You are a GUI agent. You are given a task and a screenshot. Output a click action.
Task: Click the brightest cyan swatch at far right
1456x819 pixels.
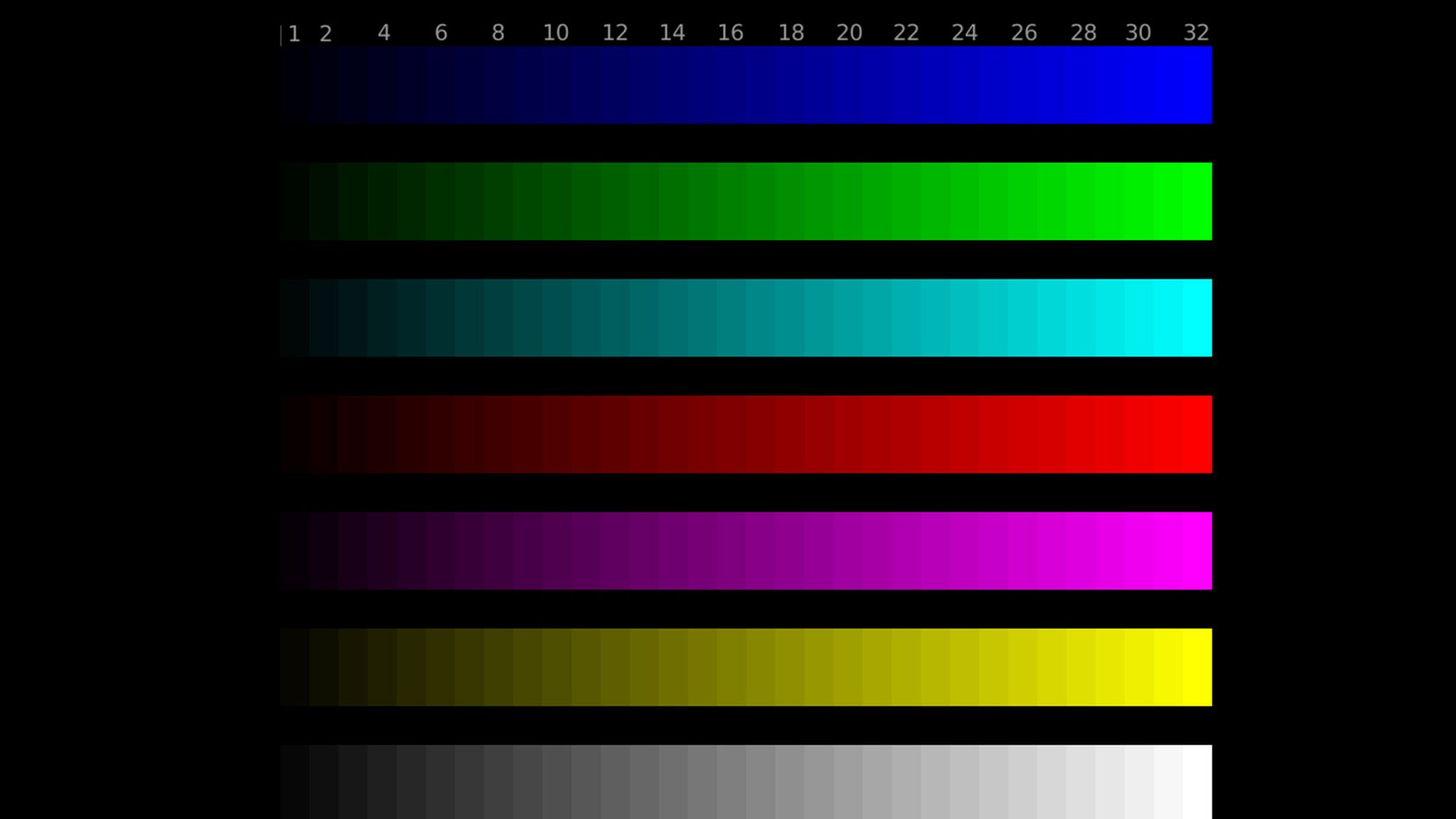tap(1197, 318)
